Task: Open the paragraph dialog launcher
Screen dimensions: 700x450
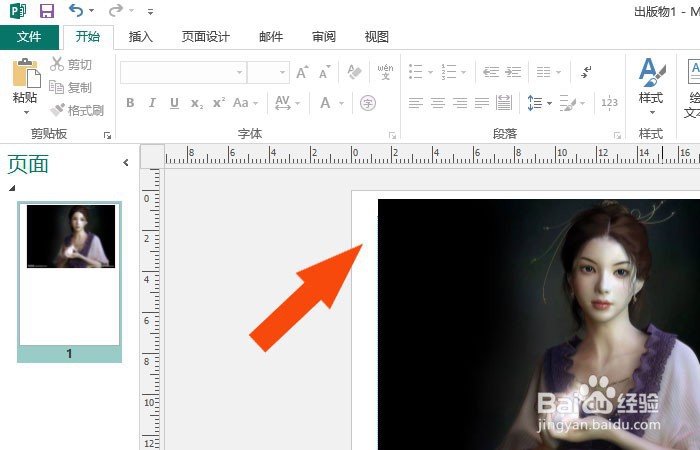Action: [x=617, y=135]
